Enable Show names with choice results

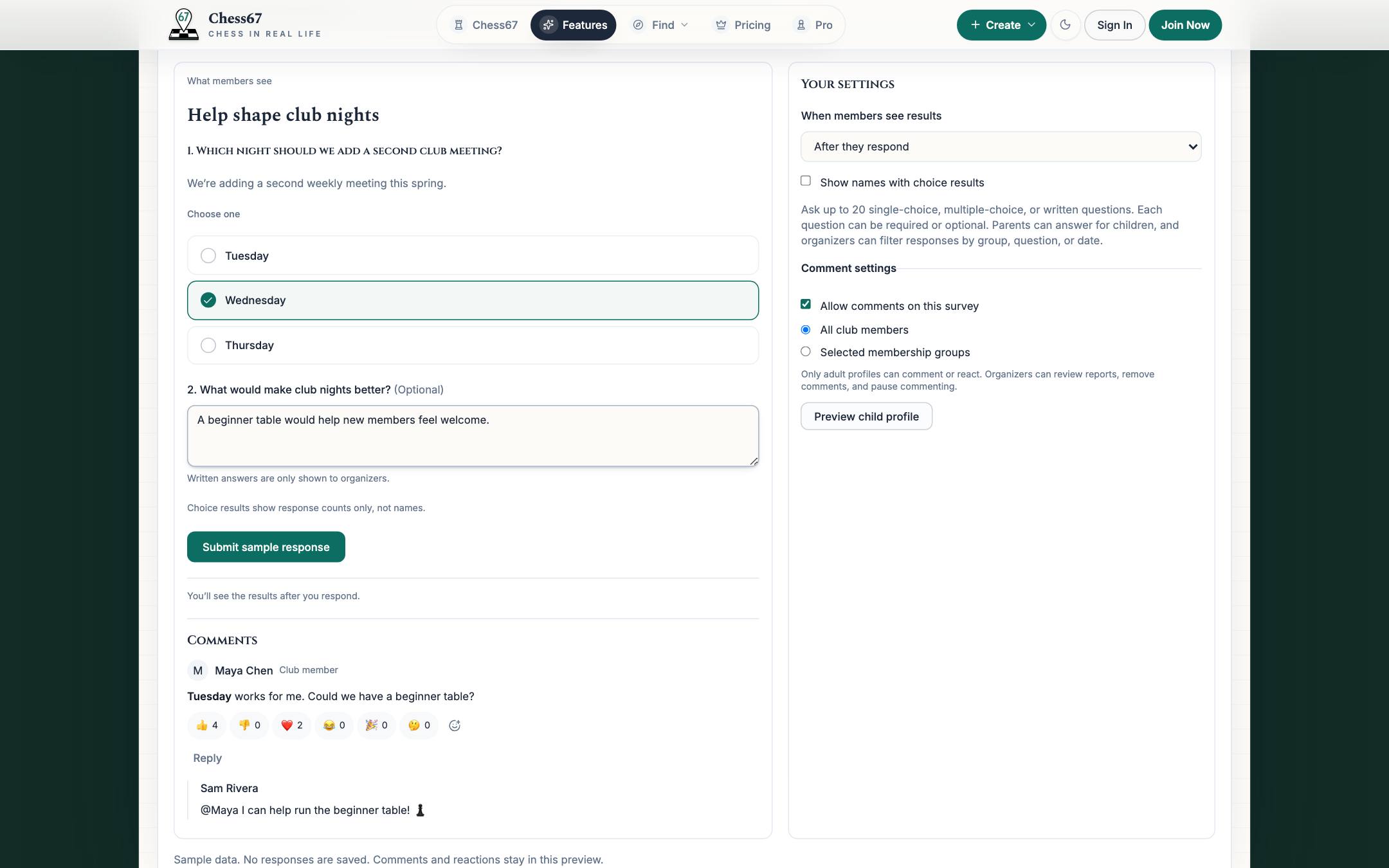pyautogui.click(x=806, y=181)
